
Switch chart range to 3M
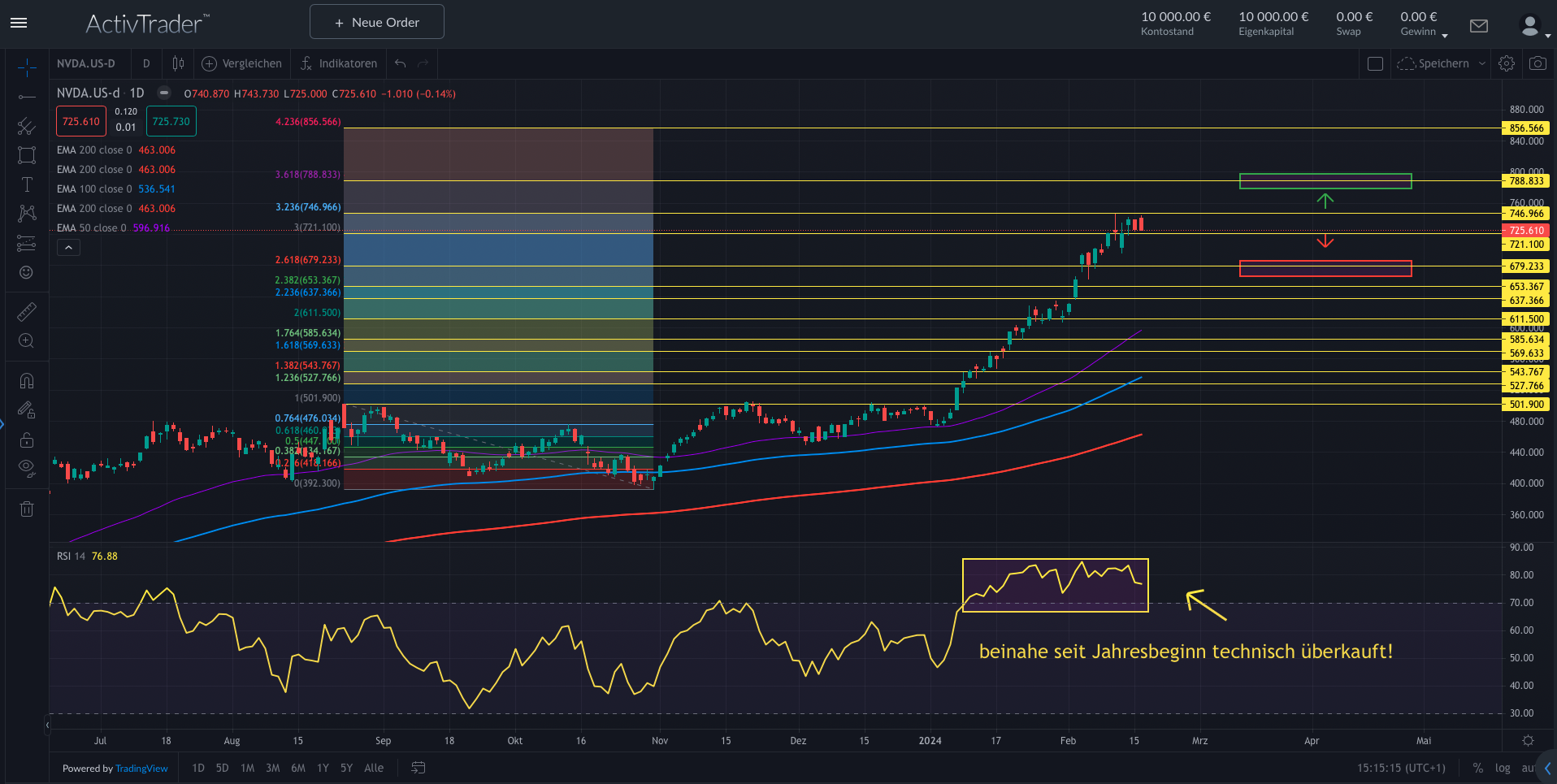[x=273, y=768]
